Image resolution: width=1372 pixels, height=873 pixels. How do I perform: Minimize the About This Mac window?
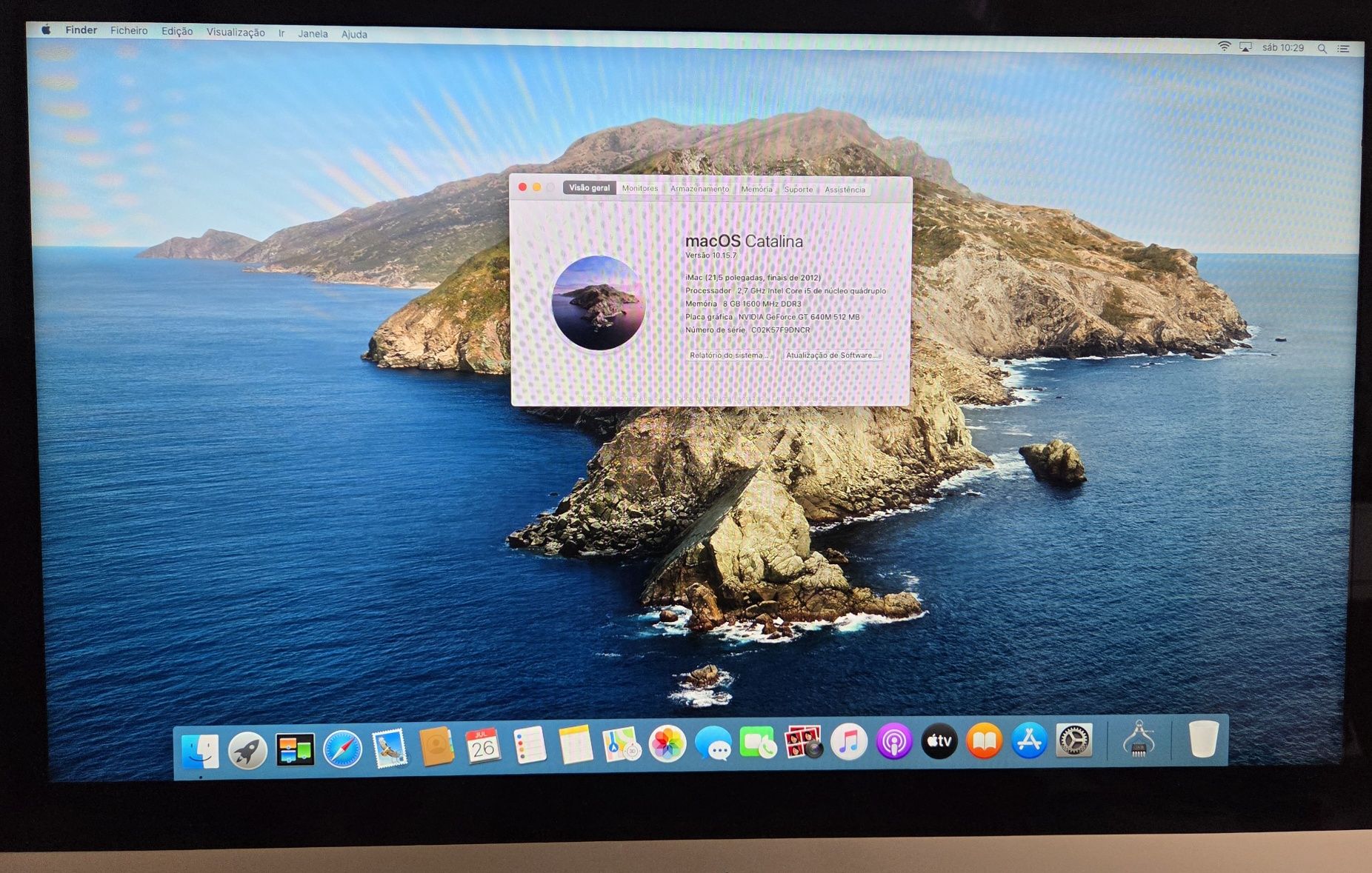click(536, 187)
